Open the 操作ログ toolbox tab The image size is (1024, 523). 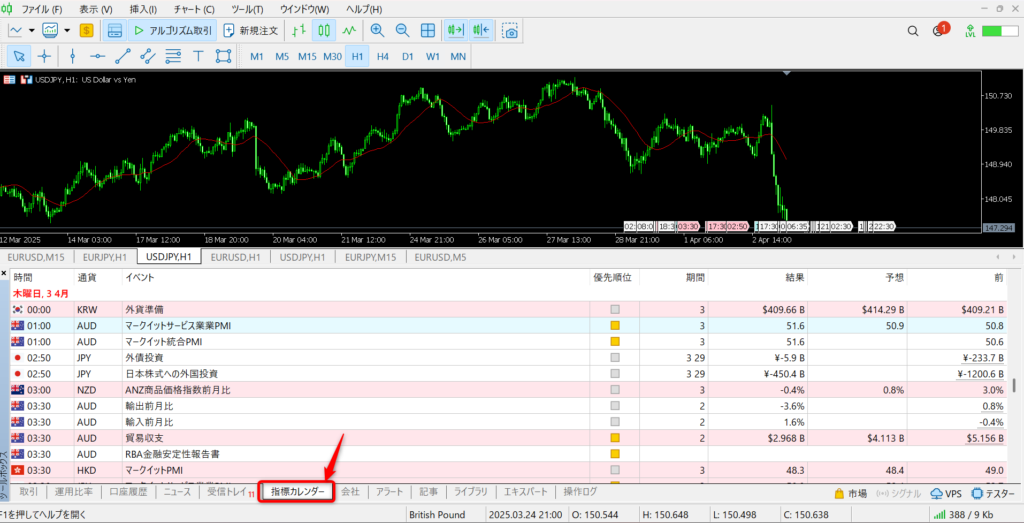580,492
